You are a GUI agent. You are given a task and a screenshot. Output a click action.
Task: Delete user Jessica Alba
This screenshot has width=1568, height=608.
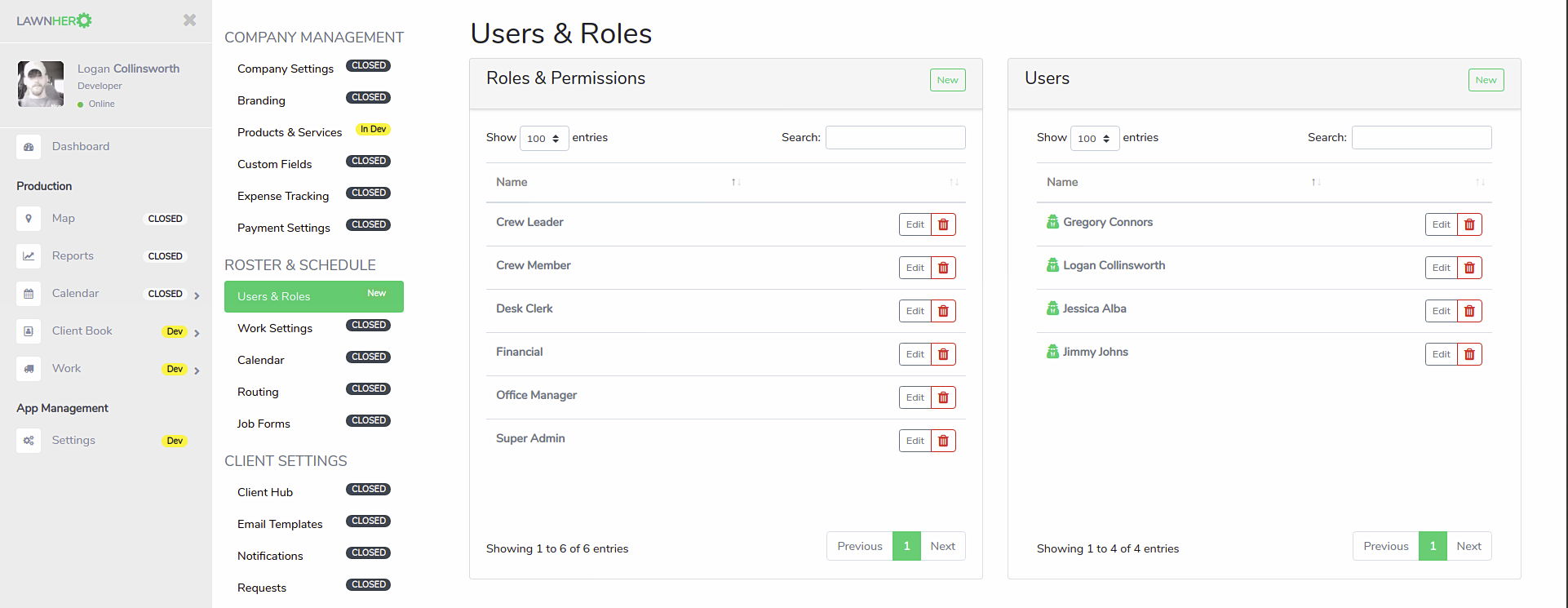1469,311
